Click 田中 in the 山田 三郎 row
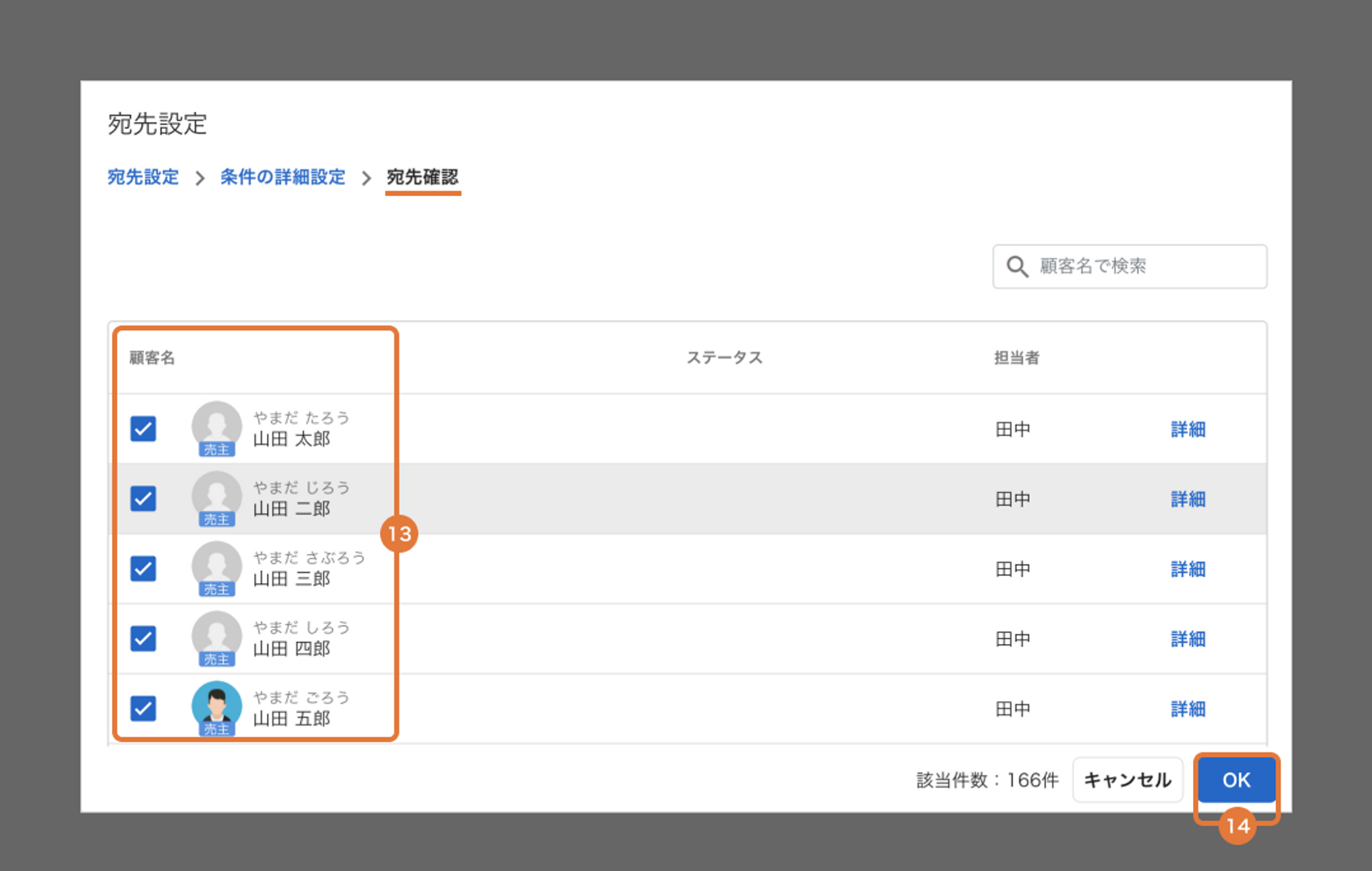 [1013, 569]
